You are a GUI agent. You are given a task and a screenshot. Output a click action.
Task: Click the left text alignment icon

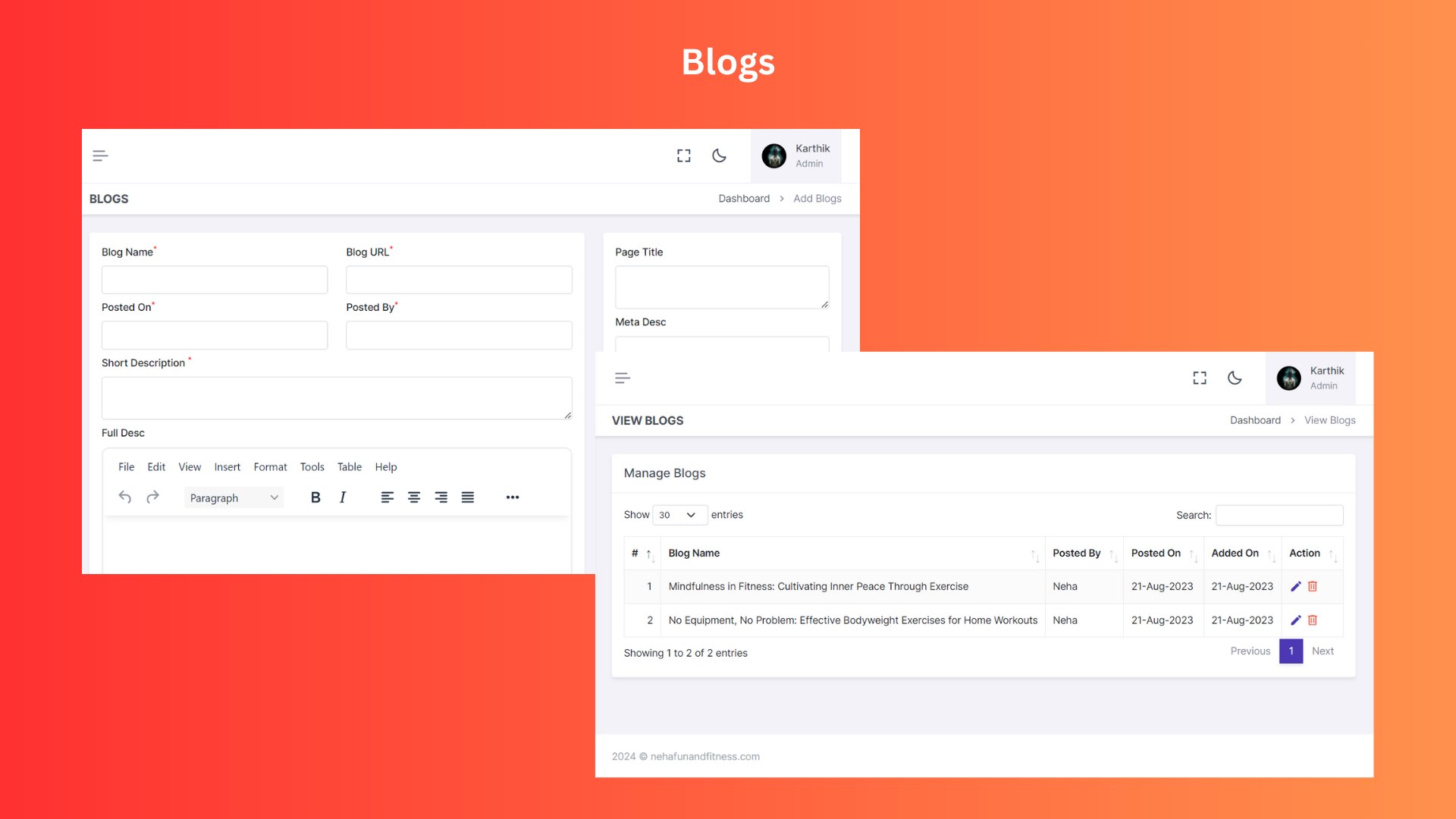(x=385, y=497)
